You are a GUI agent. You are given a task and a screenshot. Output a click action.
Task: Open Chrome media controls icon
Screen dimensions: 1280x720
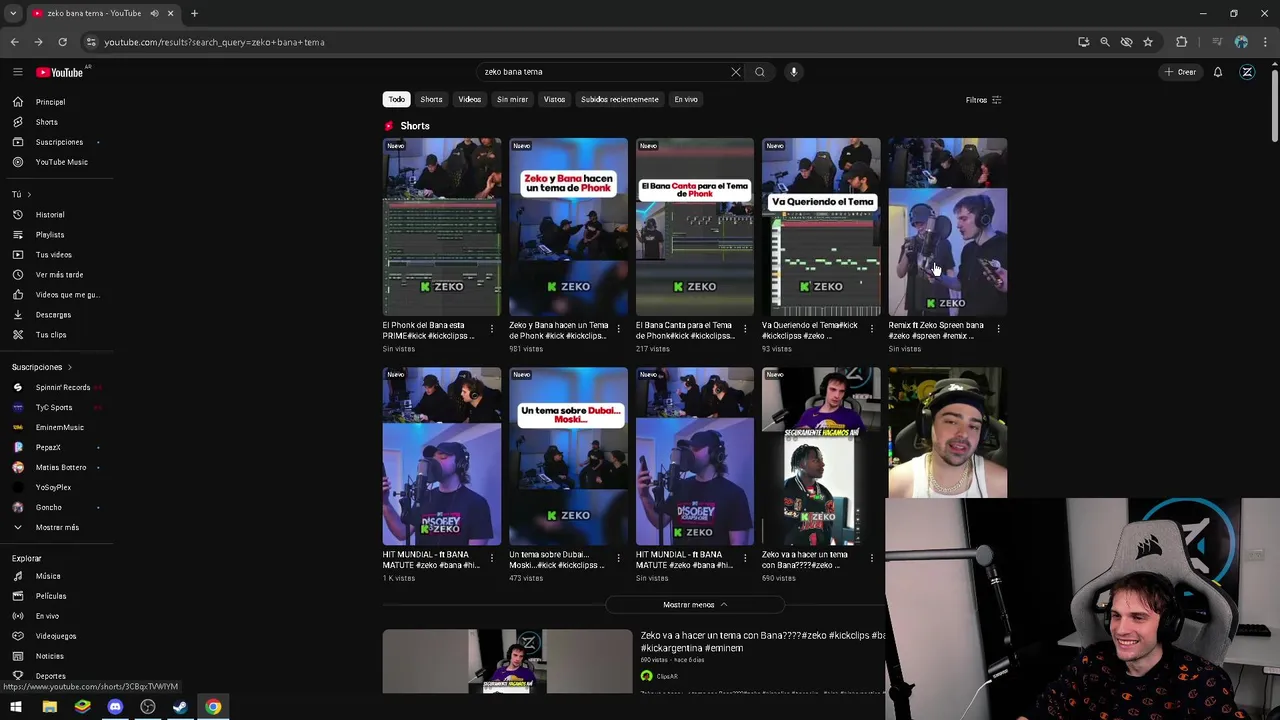pyautogui.click(x=1217, y=42)
